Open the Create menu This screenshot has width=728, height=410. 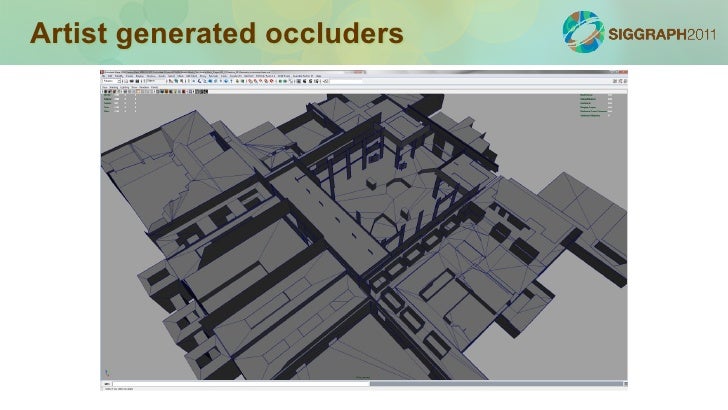point(129,76)
